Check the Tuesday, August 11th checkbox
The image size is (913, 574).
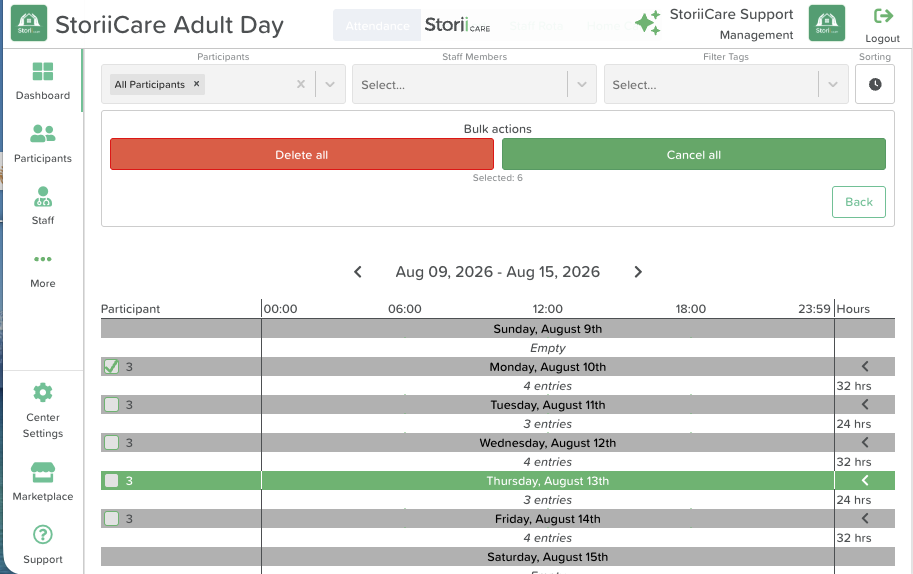[111, 405]
